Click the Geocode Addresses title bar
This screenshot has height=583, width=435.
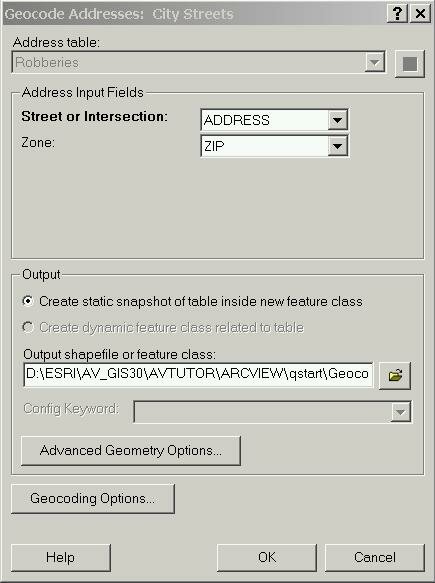pos(193,14)
